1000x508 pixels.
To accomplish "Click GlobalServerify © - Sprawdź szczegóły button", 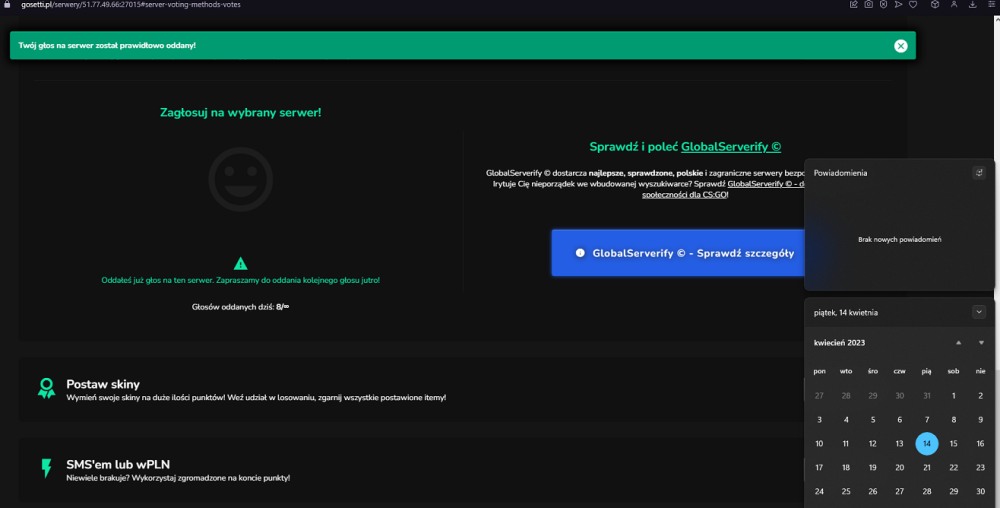I will [x=678, y=253].
